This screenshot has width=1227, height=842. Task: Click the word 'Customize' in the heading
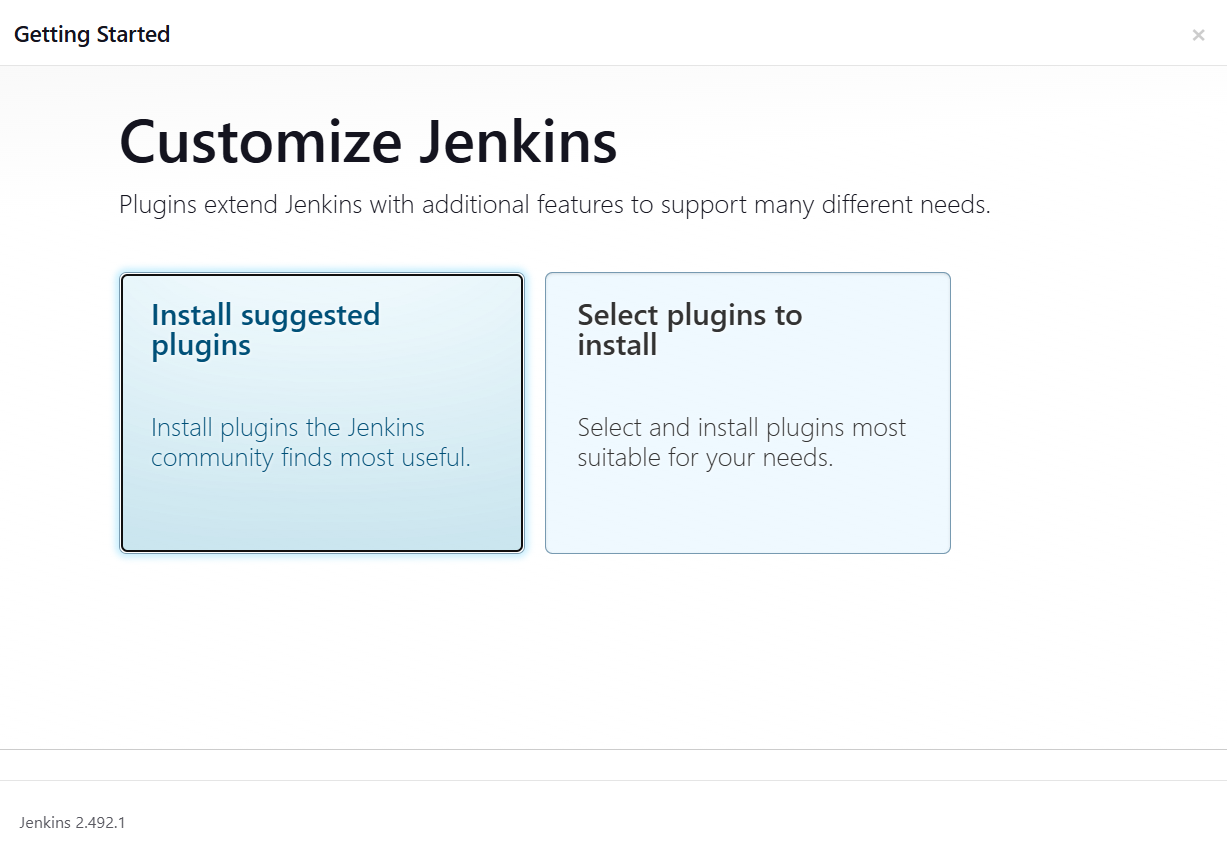(x=261, y=142)
